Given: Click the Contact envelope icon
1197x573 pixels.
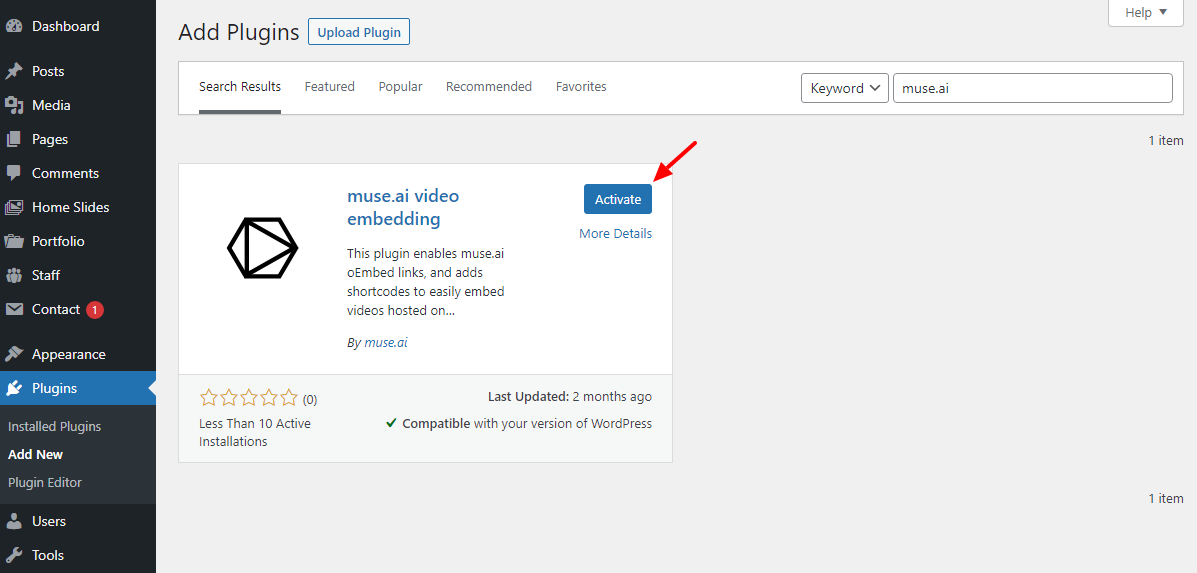Looking at the screenshot, I should click(x=14, y=309).
